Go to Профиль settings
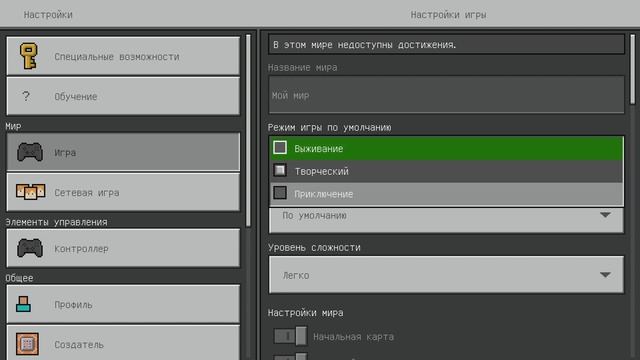Image resolution: width=640 pixels, height=360 pixels. pos(123,304)
